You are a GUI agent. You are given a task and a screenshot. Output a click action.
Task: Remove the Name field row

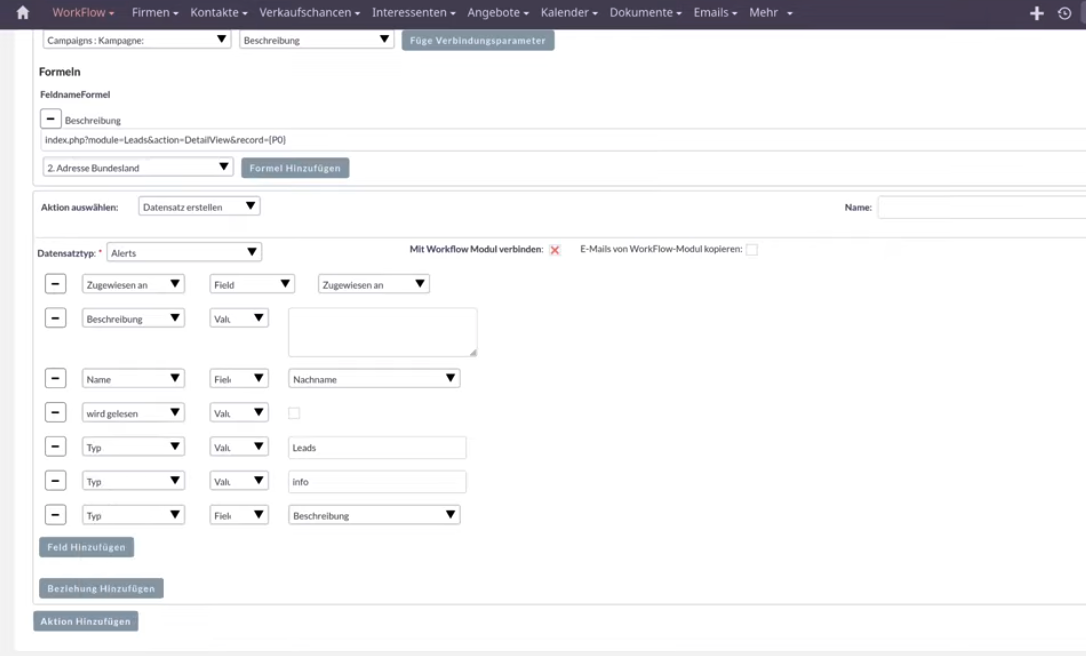[x=57, y=379]
